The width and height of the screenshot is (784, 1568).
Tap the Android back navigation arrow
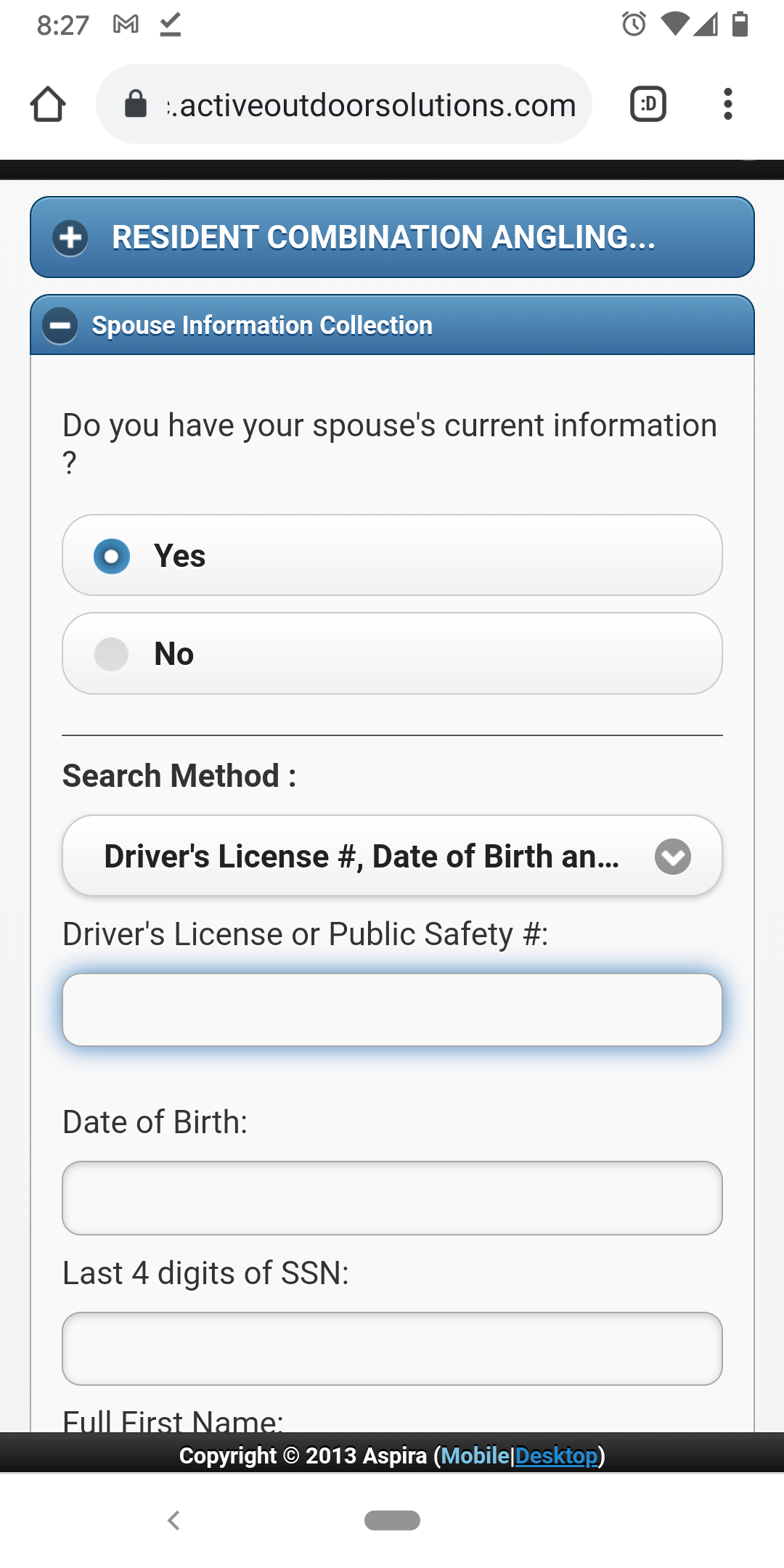tap(173, 1520)
